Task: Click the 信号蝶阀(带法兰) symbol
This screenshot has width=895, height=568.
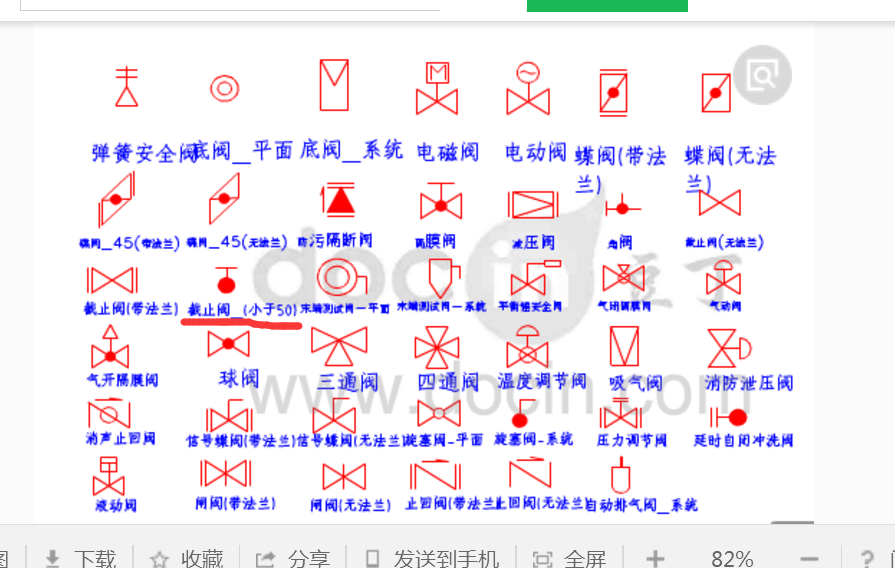Action: pyautogui.click(x=229, y=416)
